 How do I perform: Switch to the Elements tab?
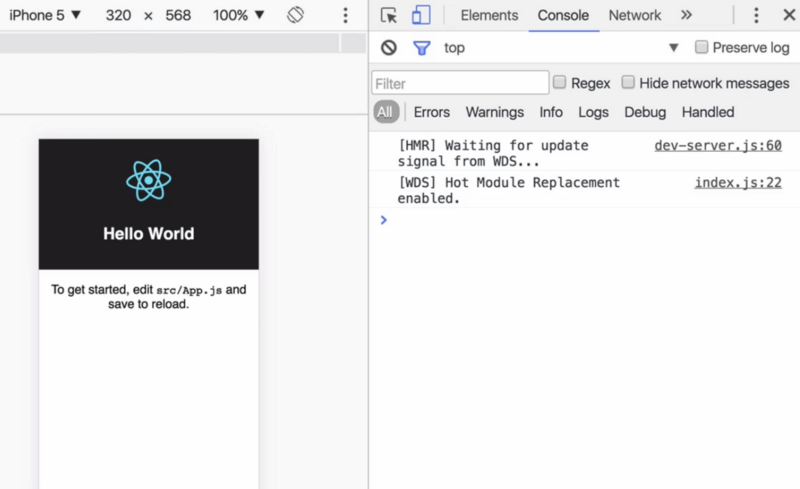[x=489, y=15]
